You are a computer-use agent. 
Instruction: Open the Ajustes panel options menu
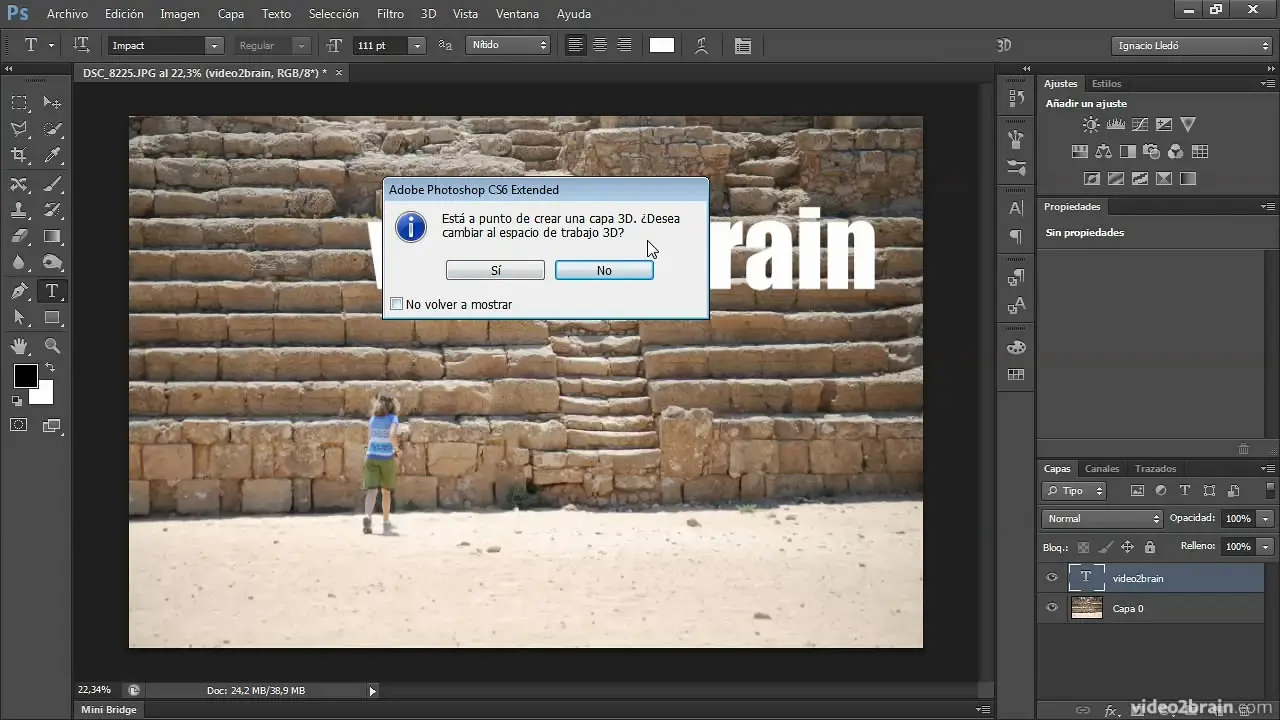1267,84
